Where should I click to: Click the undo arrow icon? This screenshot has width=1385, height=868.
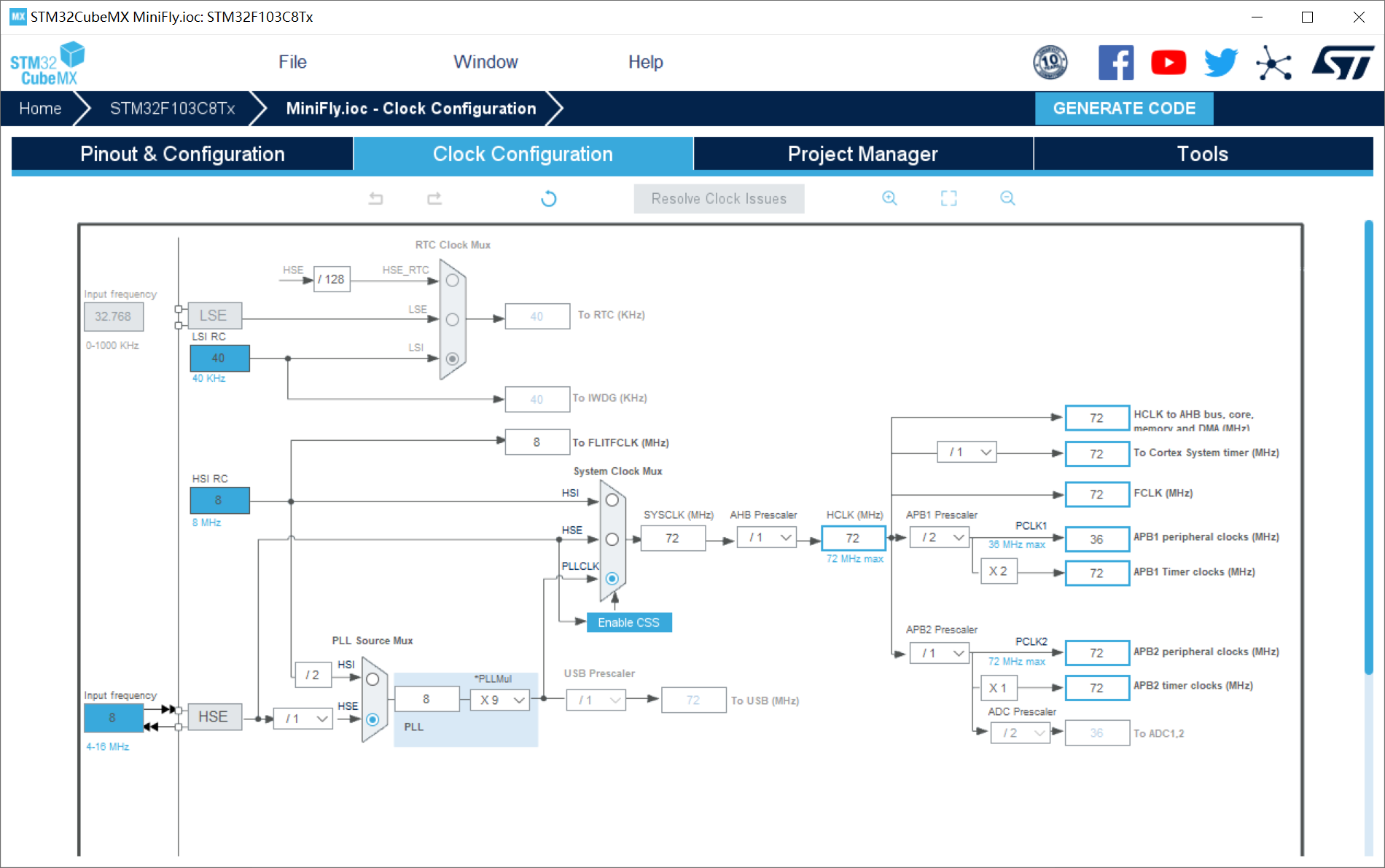(376, 198)
